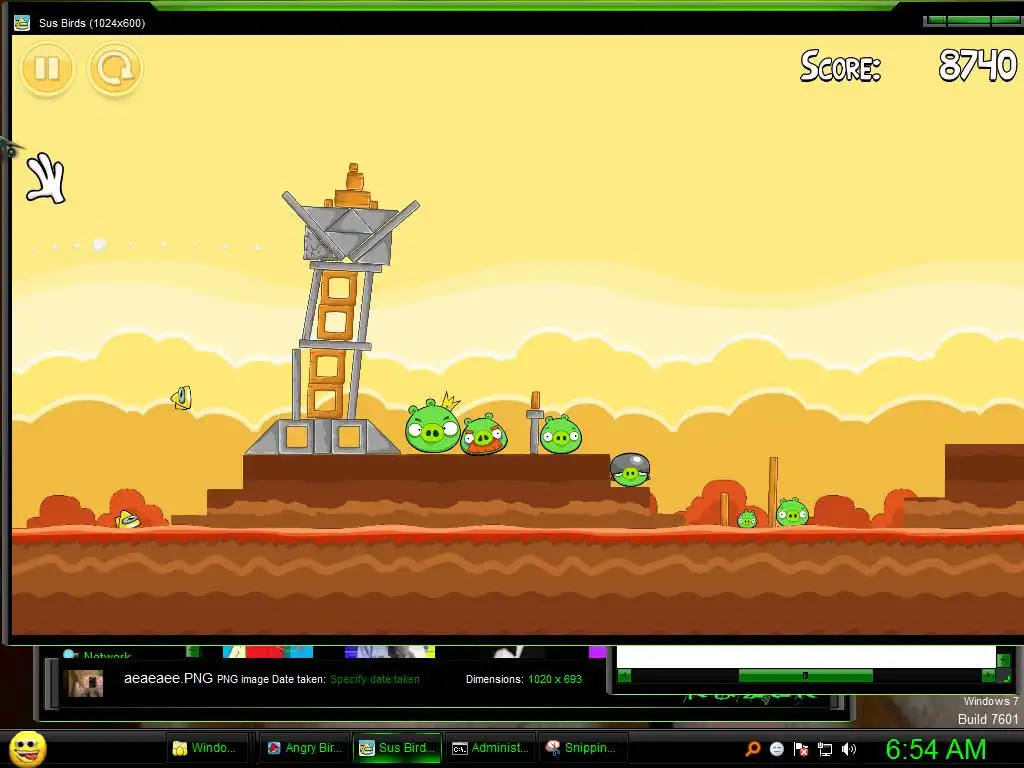Open the network tray icon

(x=825, y=749)
